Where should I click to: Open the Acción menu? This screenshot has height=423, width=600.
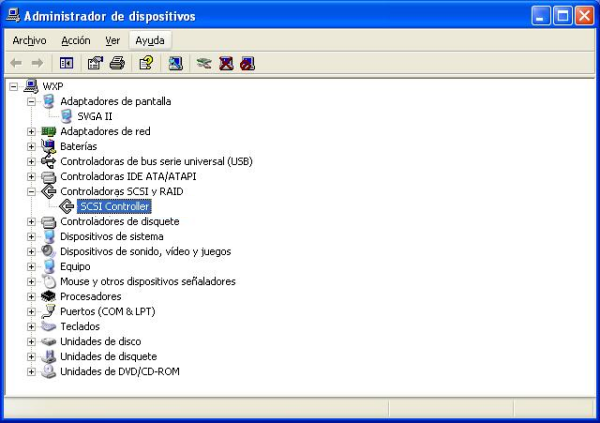pyautogui.click(x=75, y=40)
